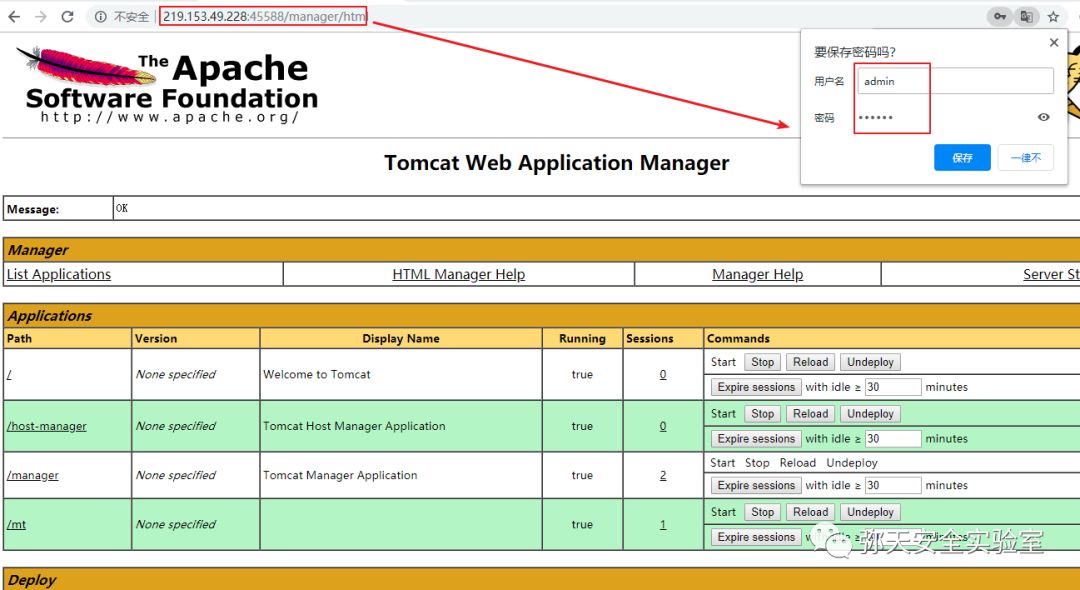Click idle minutes field for /host-manager
1080x590 pixels.
893,439
